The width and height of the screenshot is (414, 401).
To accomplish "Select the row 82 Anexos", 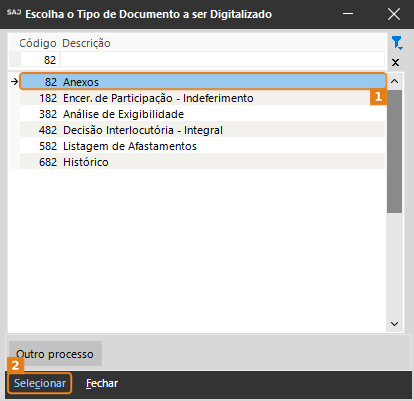I will click(203, 82).
